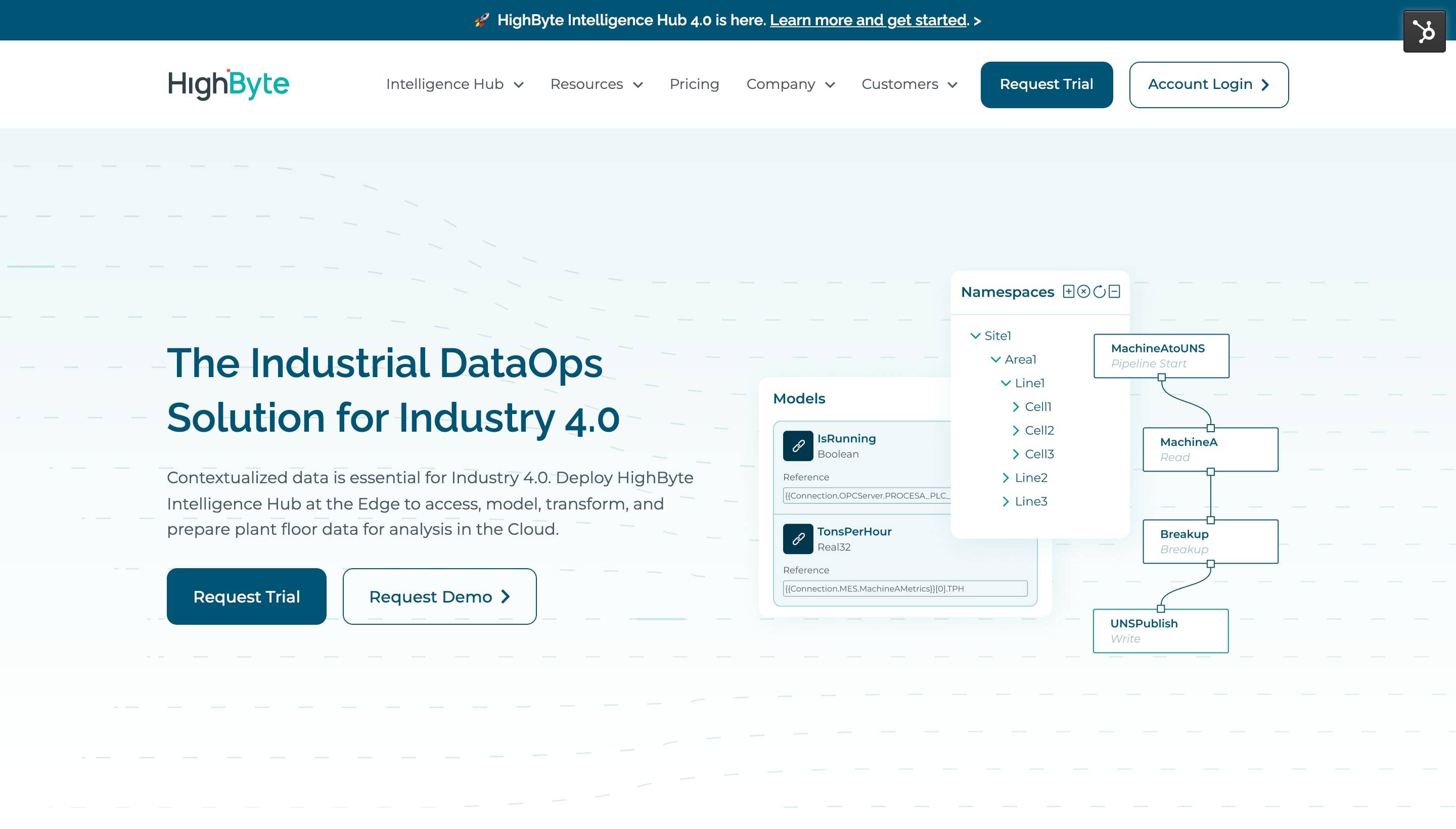
Task: Click the TonsPerHour reference field
Action: pyautogui.click(x=905, y=589)
